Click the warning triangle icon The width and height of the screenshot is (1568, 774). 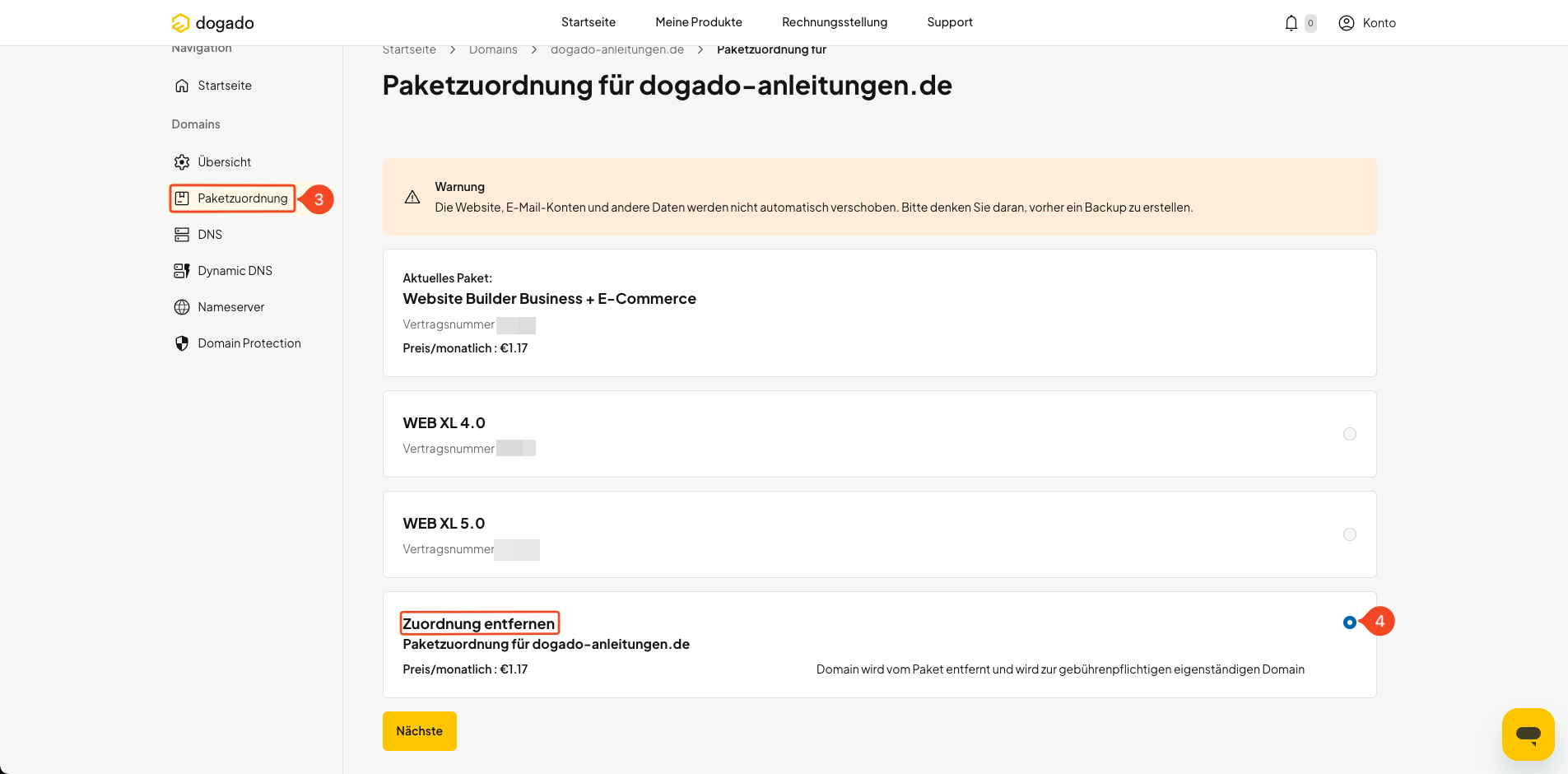(x=412, y=197)
